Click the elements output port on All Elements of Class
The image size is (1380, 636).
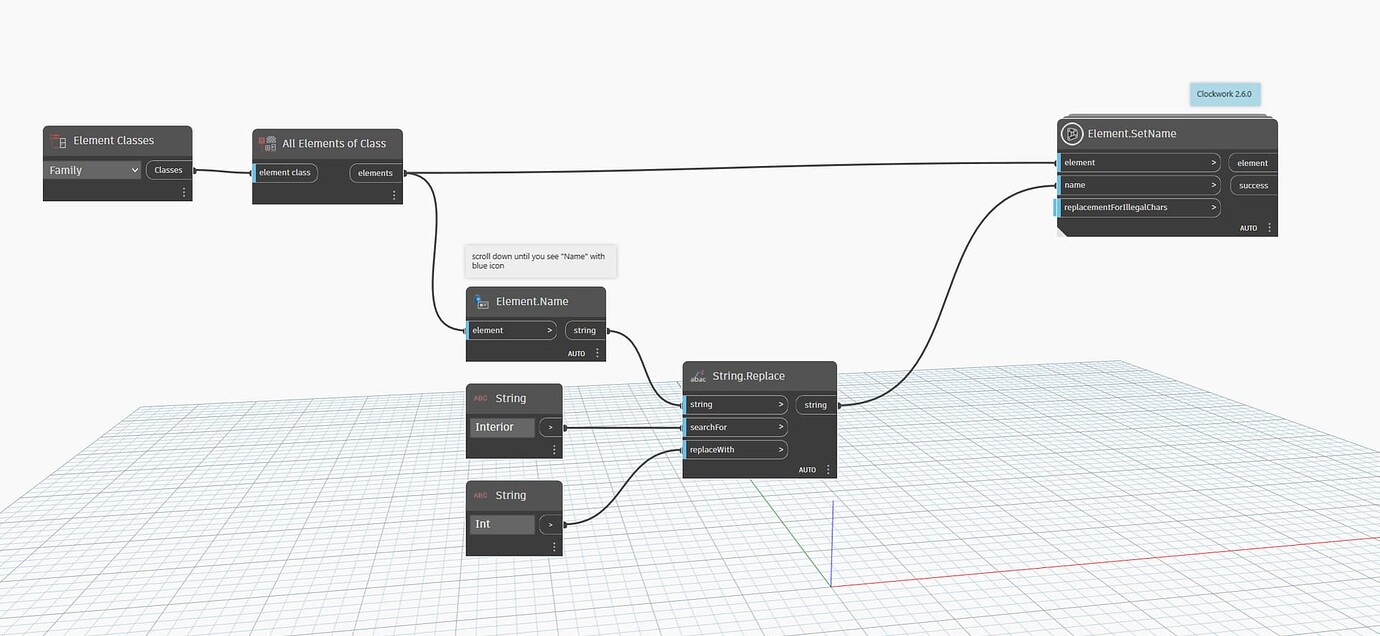pyautogui.click(x=375, y=172)
